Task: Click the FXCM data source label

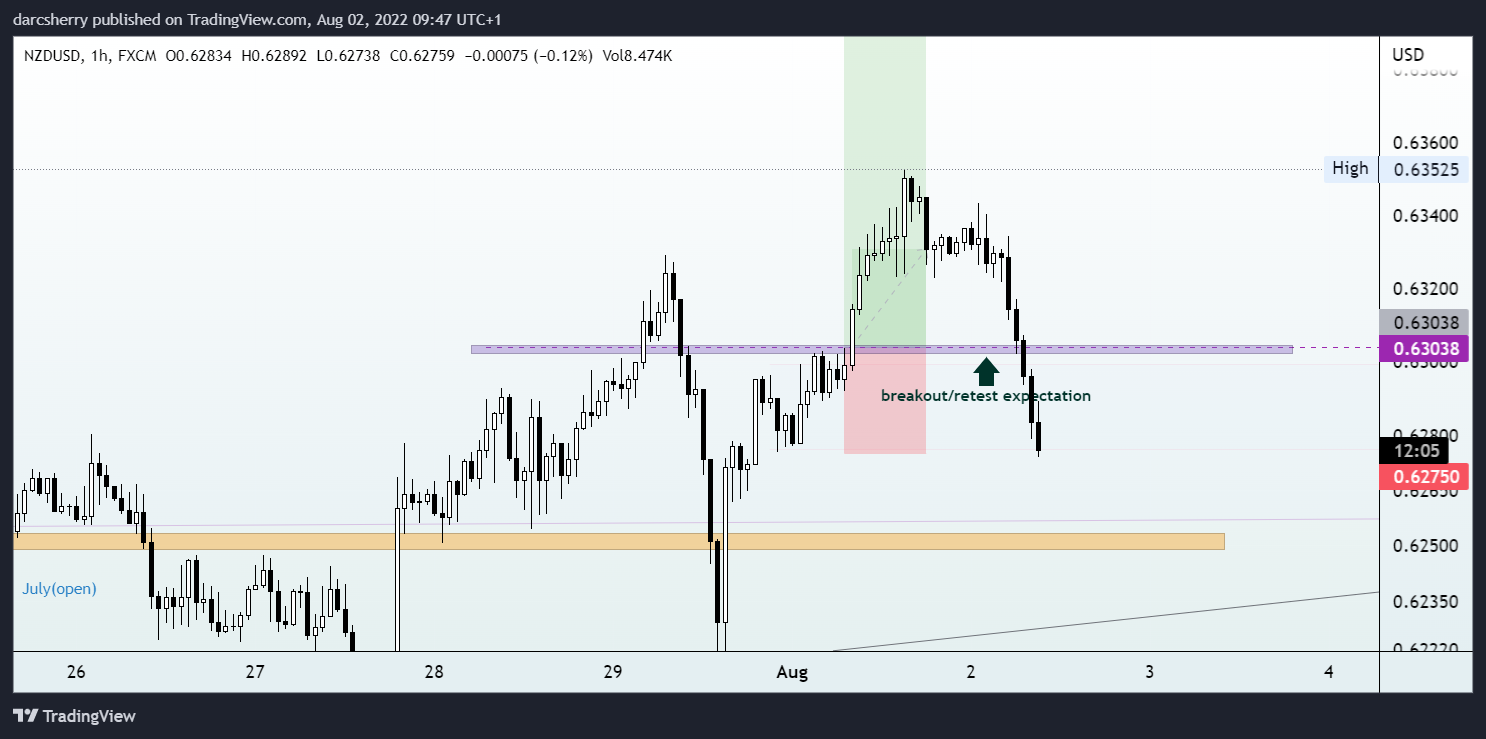Action: tap(137, 56)
